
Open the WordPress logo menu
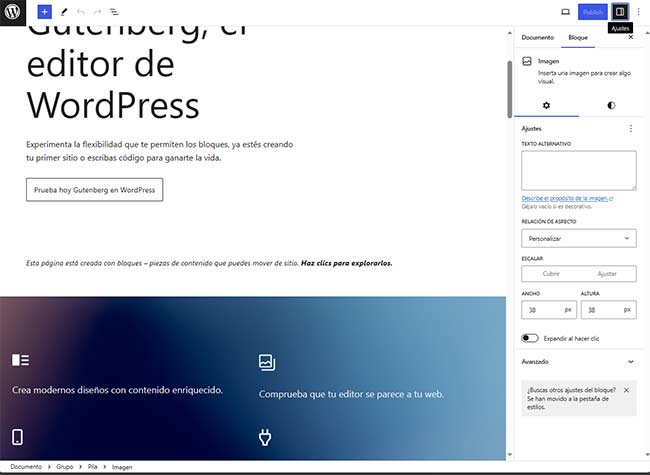(x=13, y=12)
